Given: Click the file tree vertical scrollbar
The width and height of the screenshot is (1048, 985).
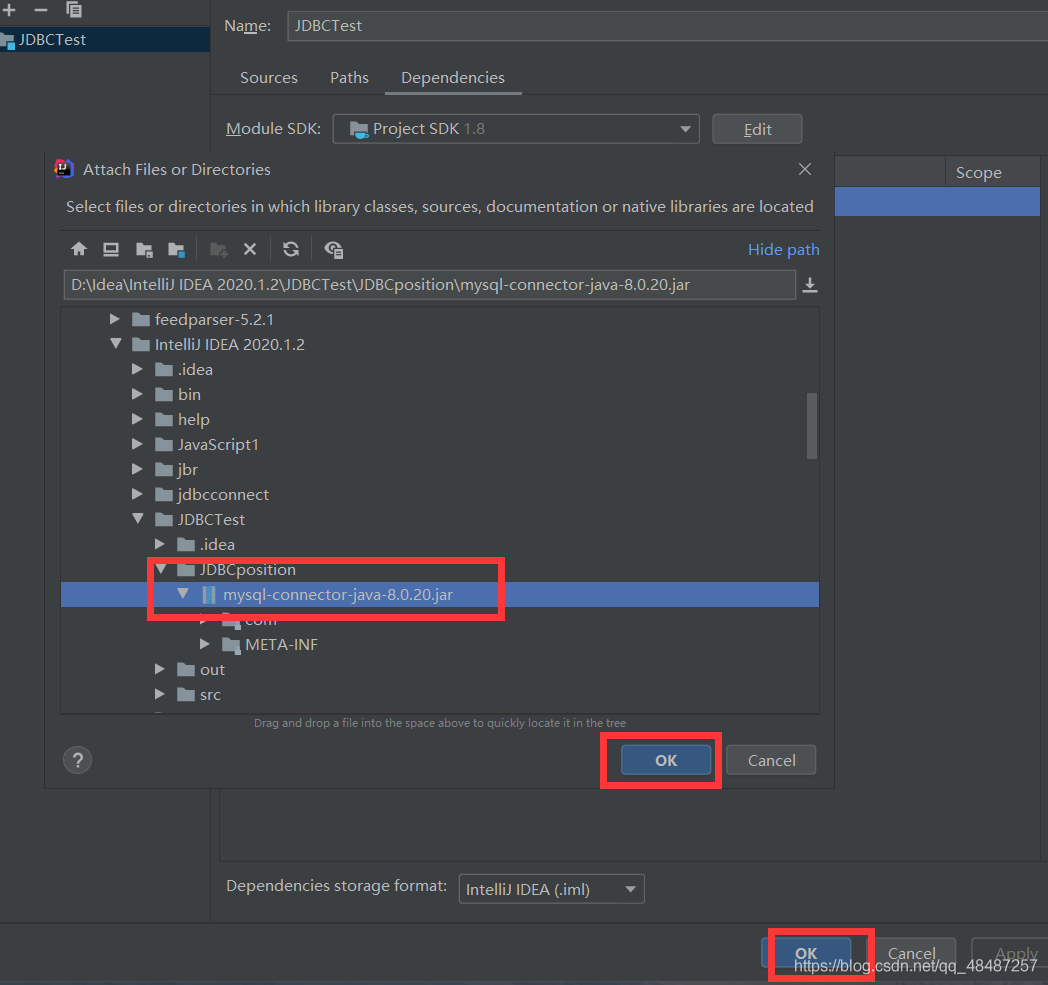Looking at the screenshot, I should [x=812, y=426].
